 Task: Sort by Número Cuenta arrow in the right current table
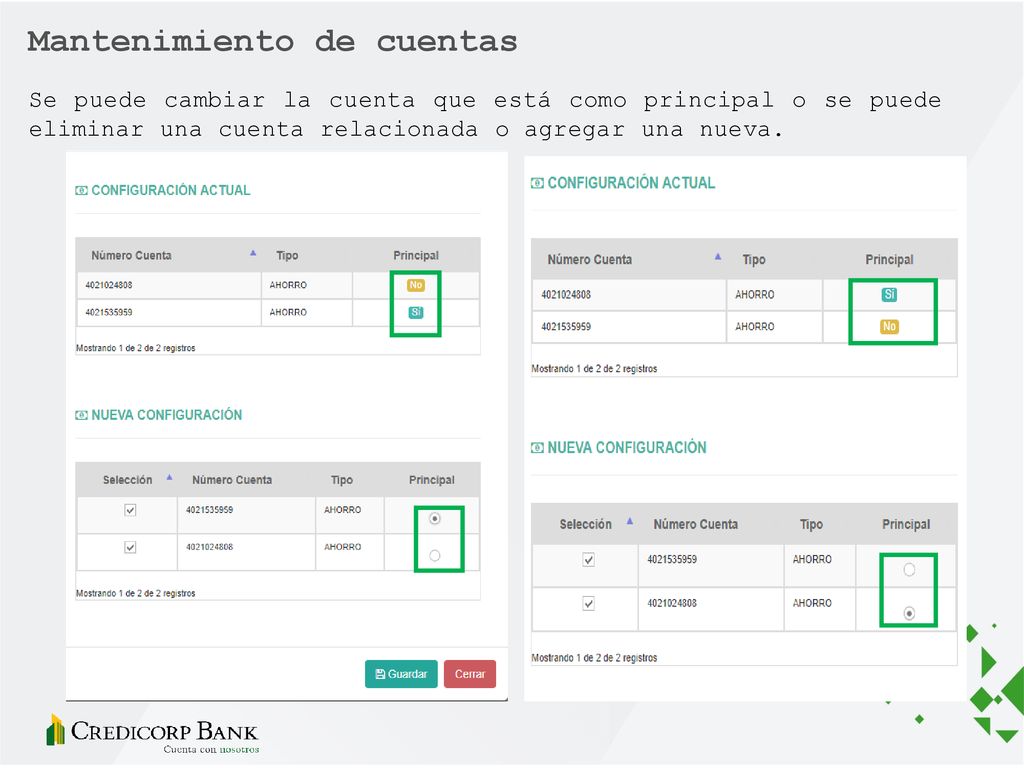pyautogui.click(x=718, y=257)
